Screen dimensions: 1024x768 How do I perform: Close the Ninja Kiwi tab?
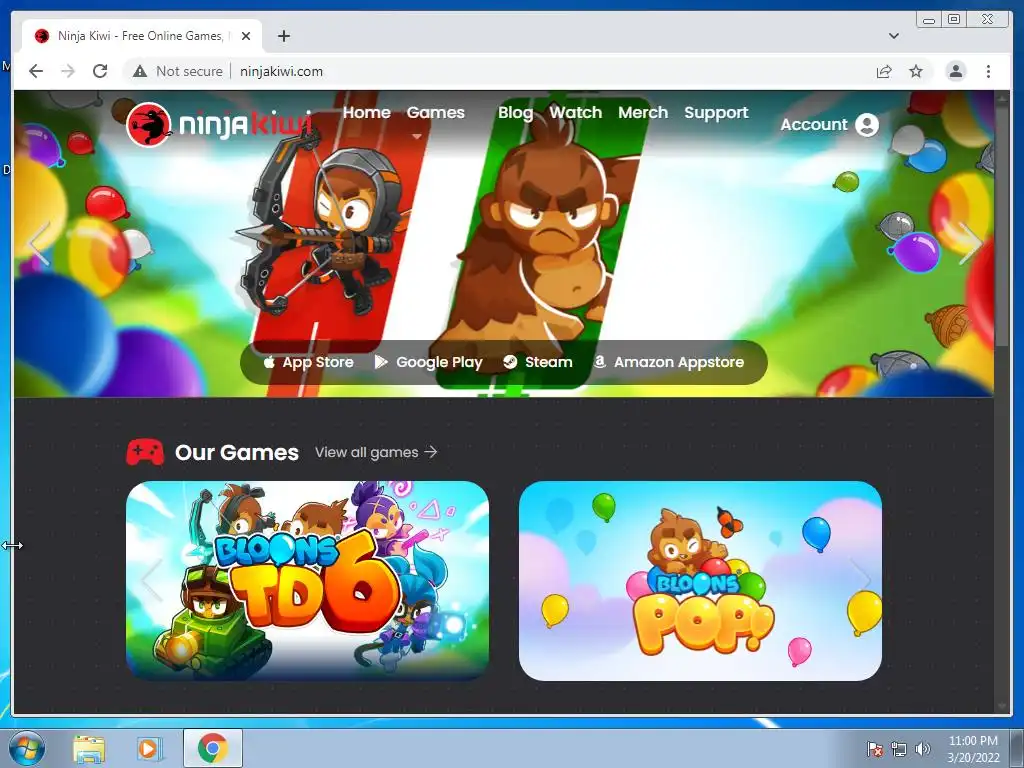pyautogui.click(x=246, y=36)
